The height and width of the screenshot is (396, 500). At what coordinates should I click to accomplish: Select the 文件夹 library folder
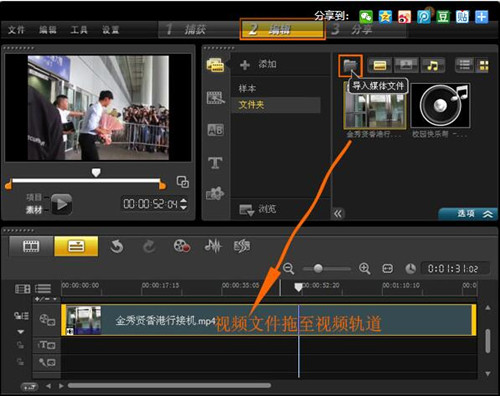point(275,105)
